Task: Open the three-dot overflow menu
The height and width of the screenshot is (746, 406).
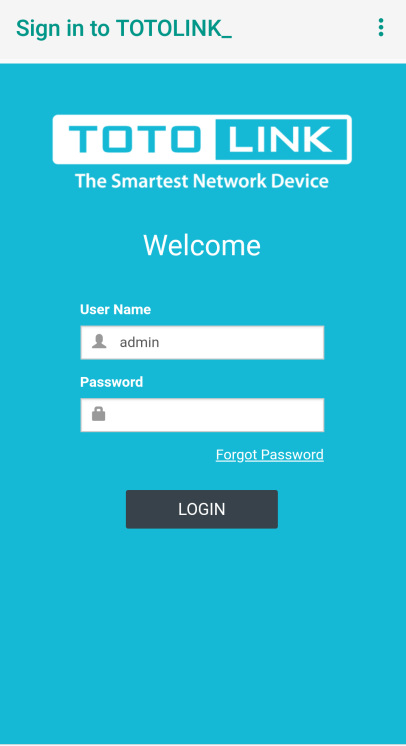Action: point(380,28)
